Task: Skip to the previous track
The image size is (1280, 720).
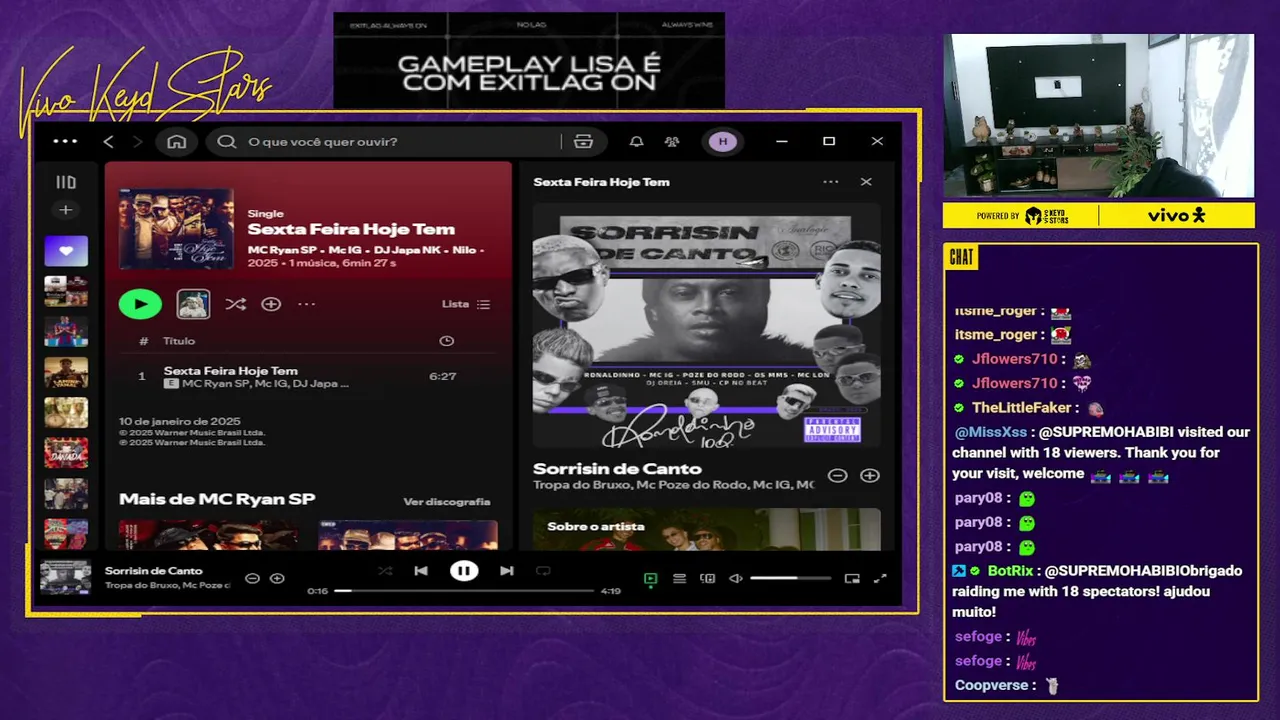Action: point(421,571)
